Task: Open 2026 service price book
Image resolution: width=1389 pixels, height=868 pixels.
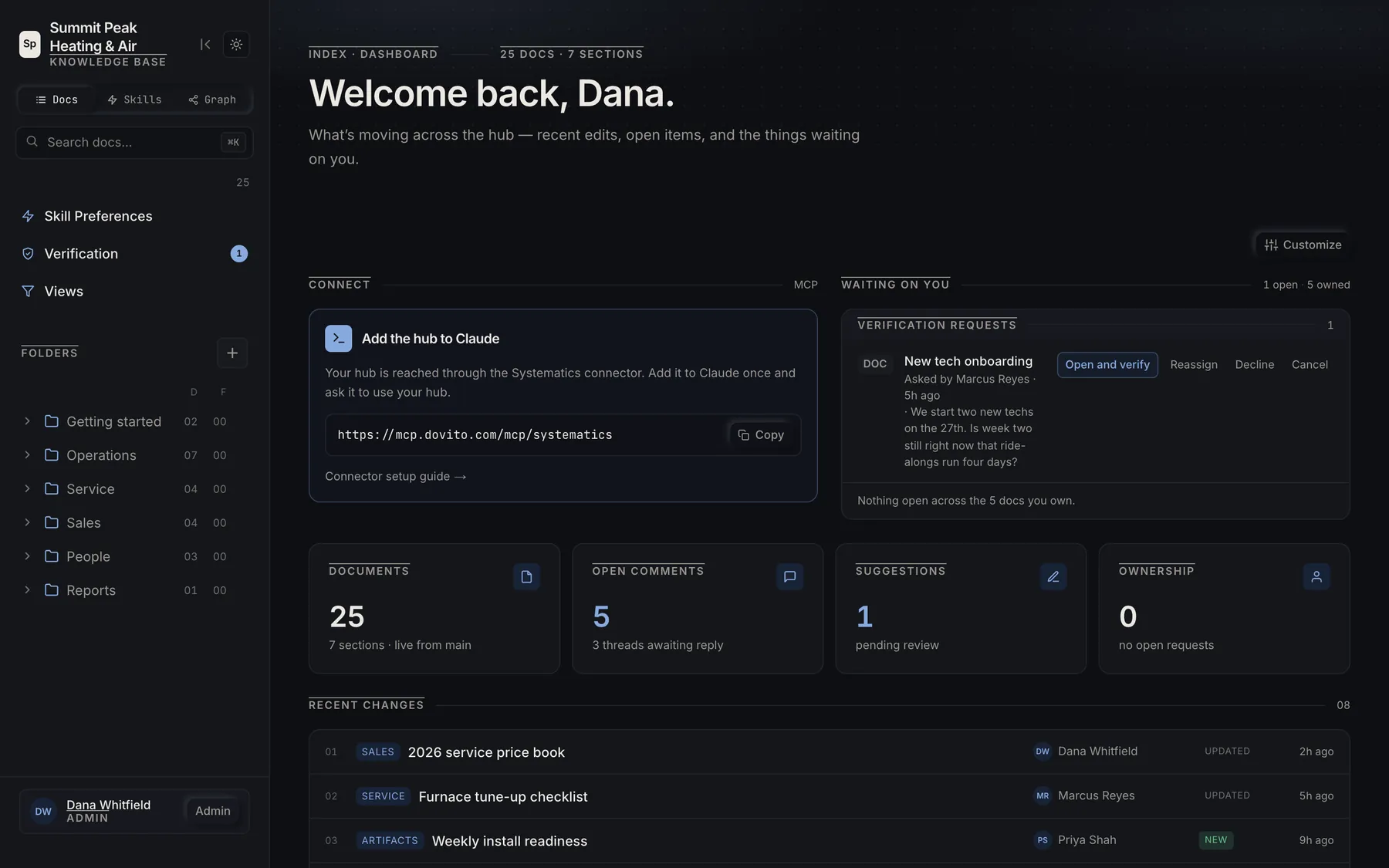Action: 486,752
